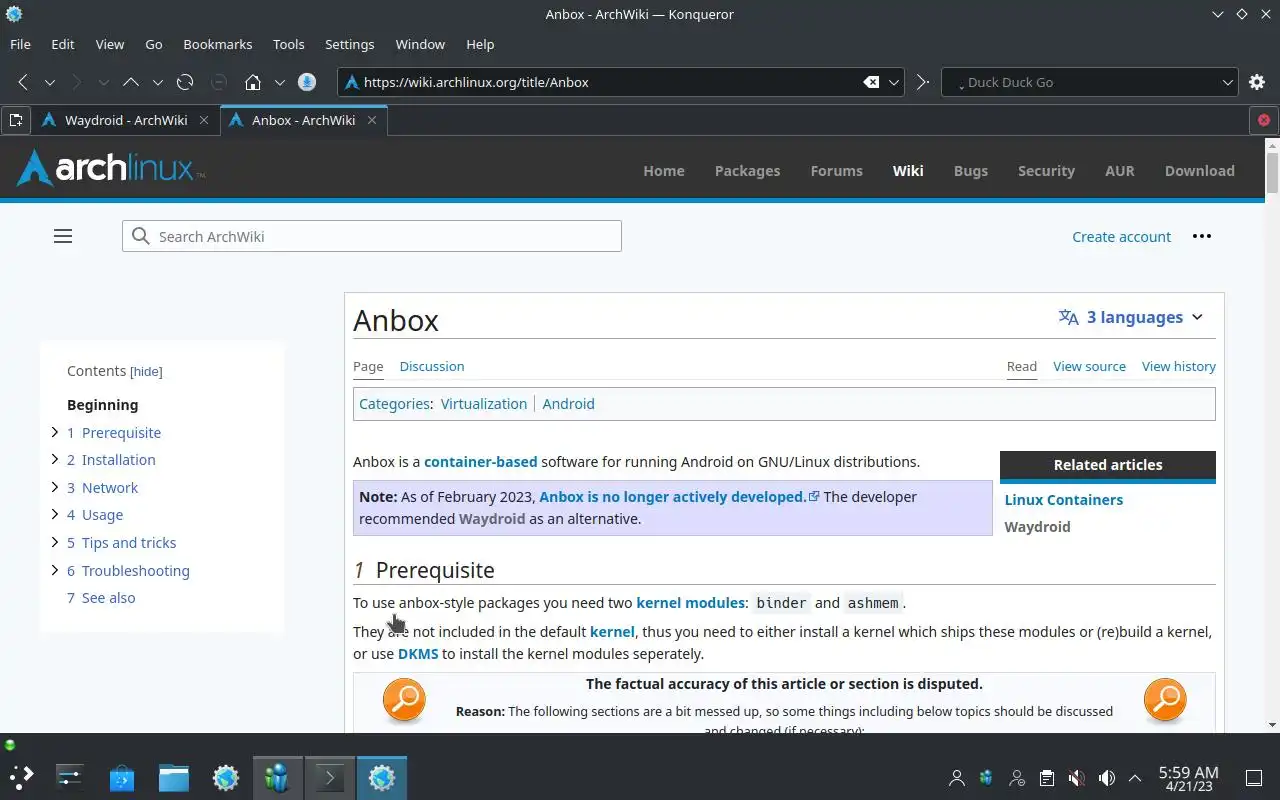Image resolution: width=1280 pixels, height=800 pixels.
Task: Click Create account link
Action: point(1121,236)
